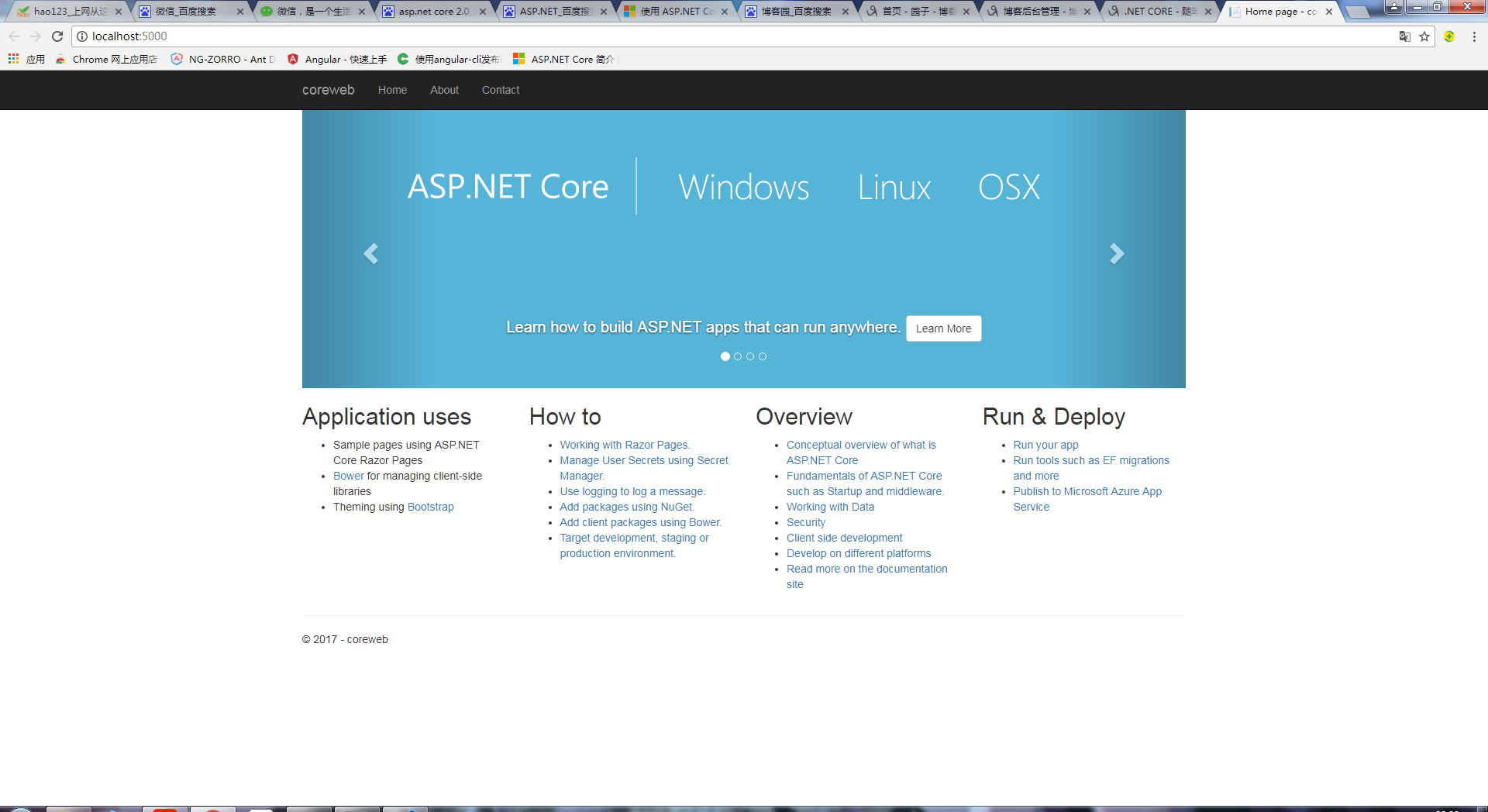Open Client side development link

click(x=844, y=538)
